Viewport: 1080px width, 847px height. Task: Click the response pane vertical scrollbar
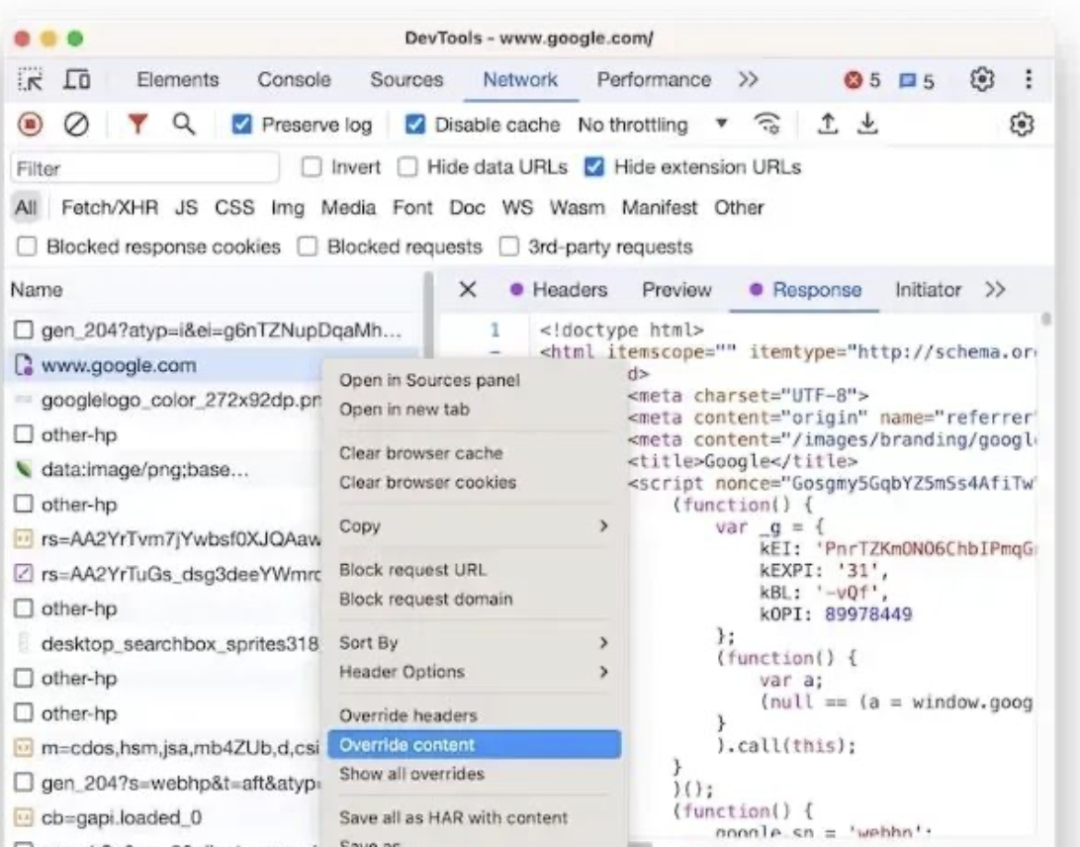1046,320
